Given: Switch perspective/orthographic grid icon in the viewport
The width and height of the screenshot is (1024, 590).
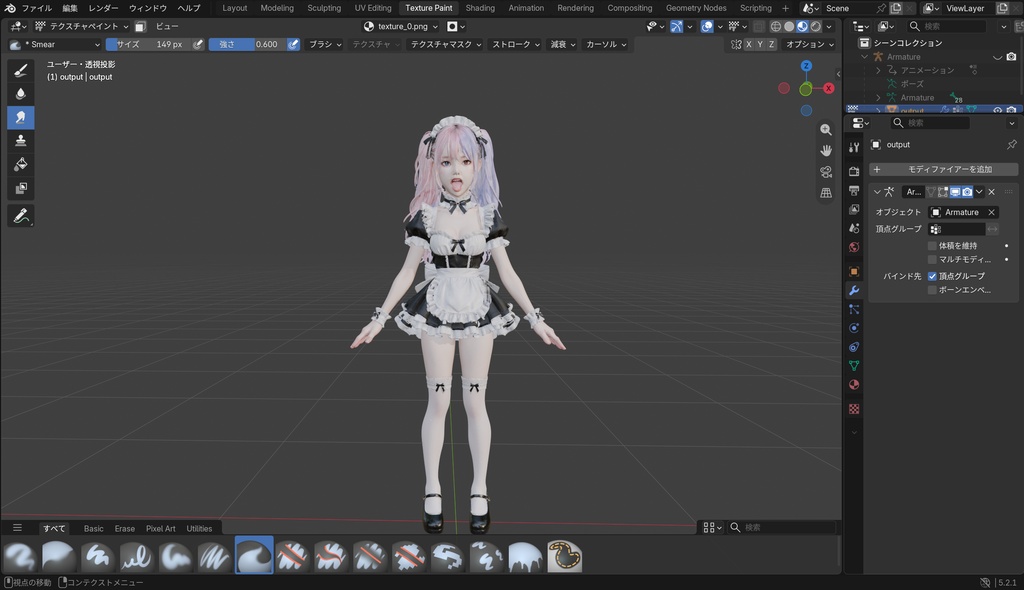Looking at the screenshot, I should (826, 193).
